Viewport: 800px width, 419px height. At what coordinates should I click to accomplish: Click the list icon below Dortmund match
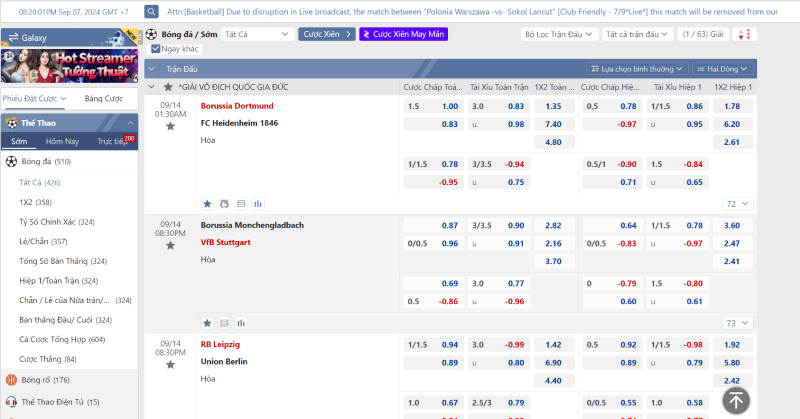[x=241, y=204]
